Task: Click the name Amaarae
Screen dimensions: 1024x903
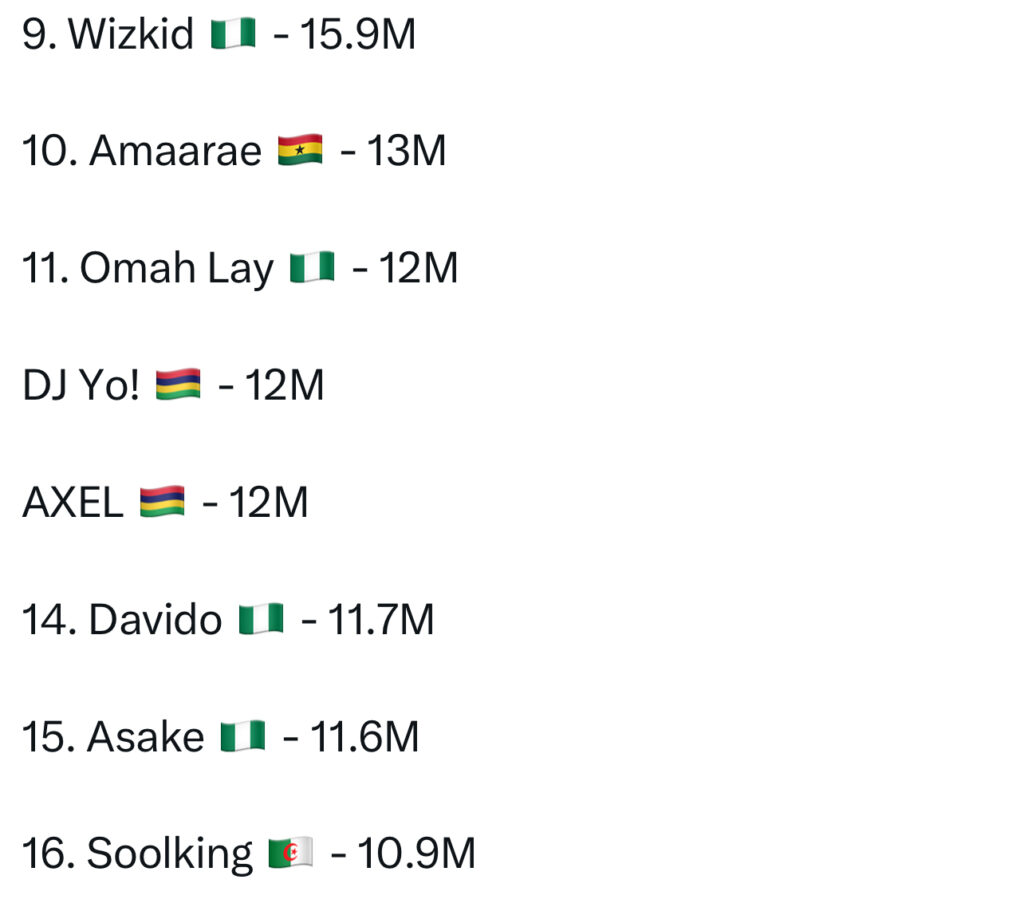Action: (x=175, y=152)
